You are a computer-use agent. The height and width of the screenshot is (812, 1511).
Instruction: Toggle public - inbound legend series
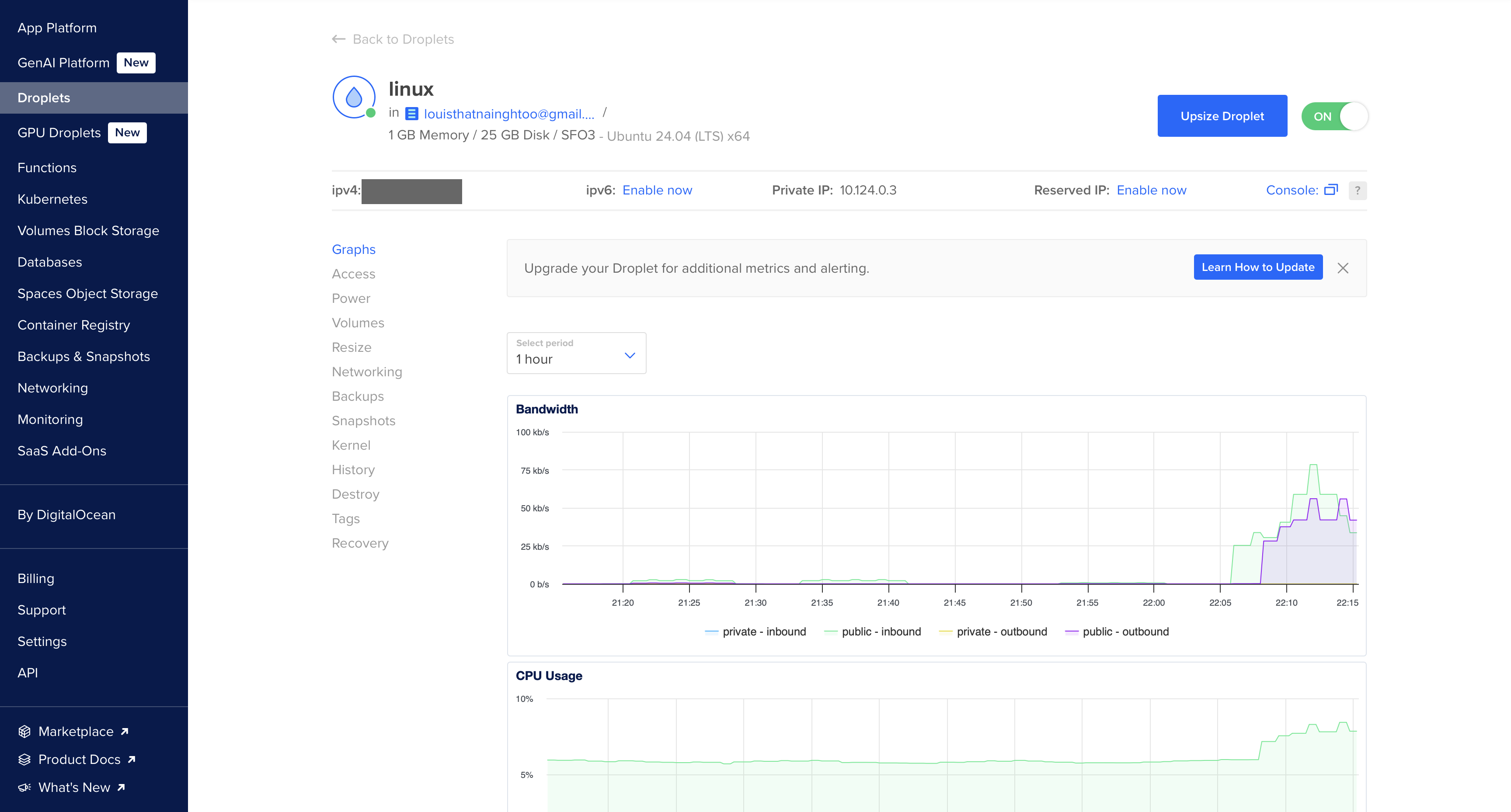point(873,632)
